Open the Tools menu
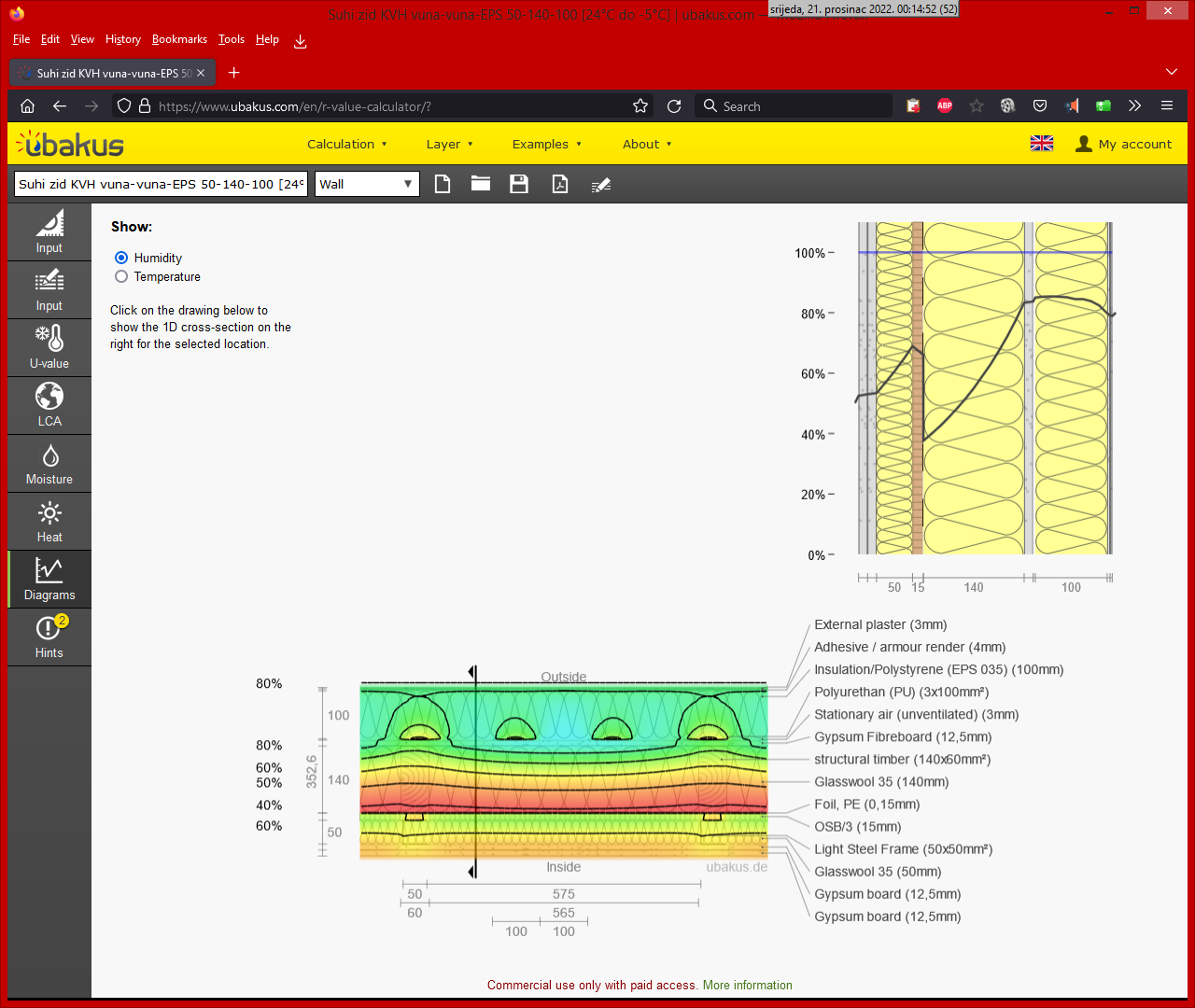 [x=232, y=39]
